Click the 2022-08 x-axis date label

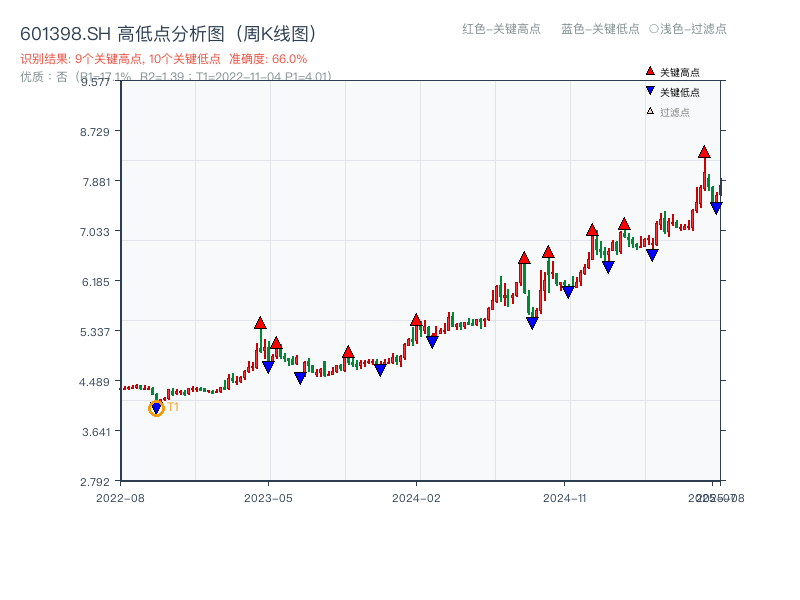[119, 497]
